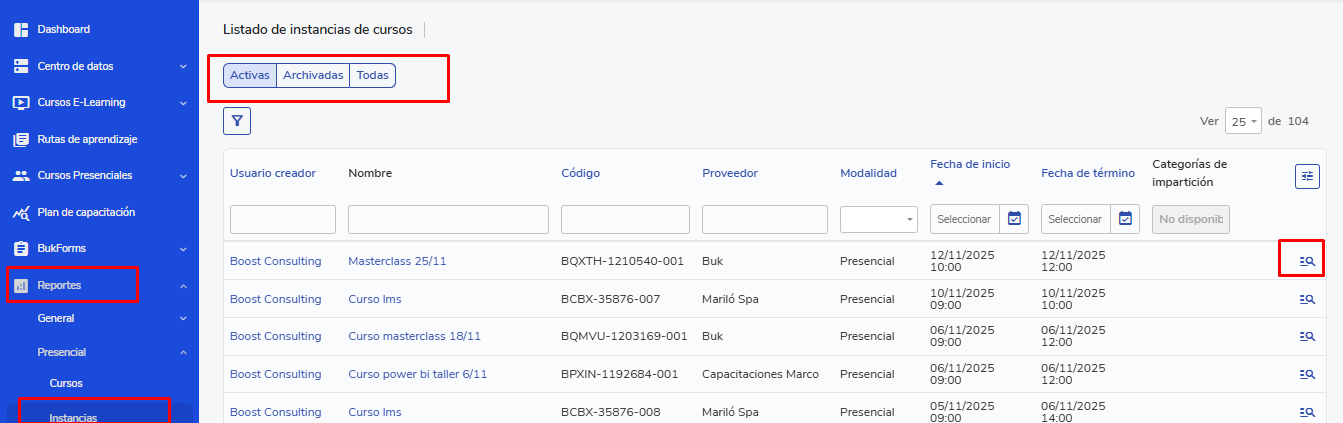Click the Nombre filter input field

pyautogui.click(x=448, y=219)
